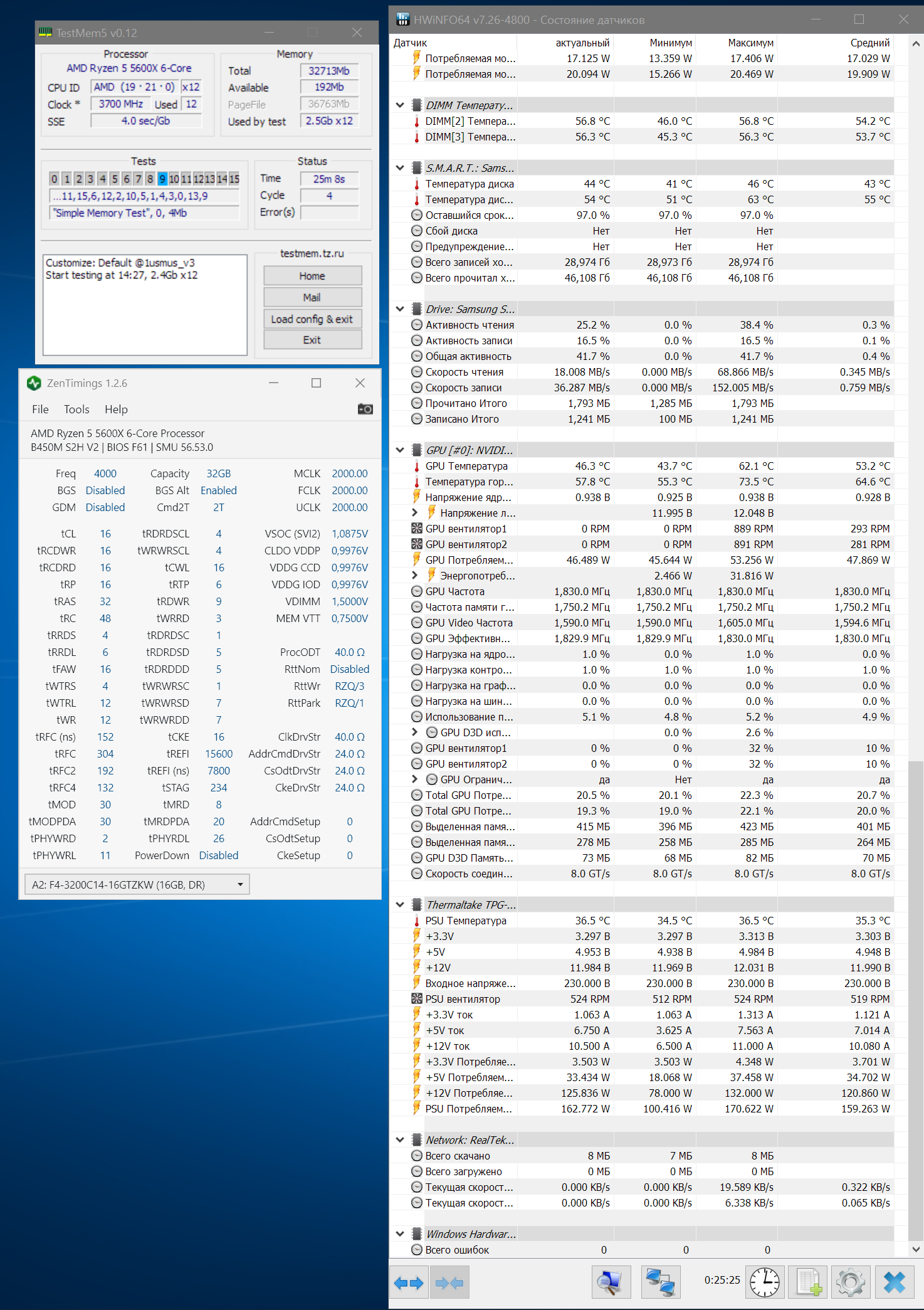Click the lightning icon beside PSU Потребляем row
This screenshot has width=924, height=1310.
pos(416,1109)
